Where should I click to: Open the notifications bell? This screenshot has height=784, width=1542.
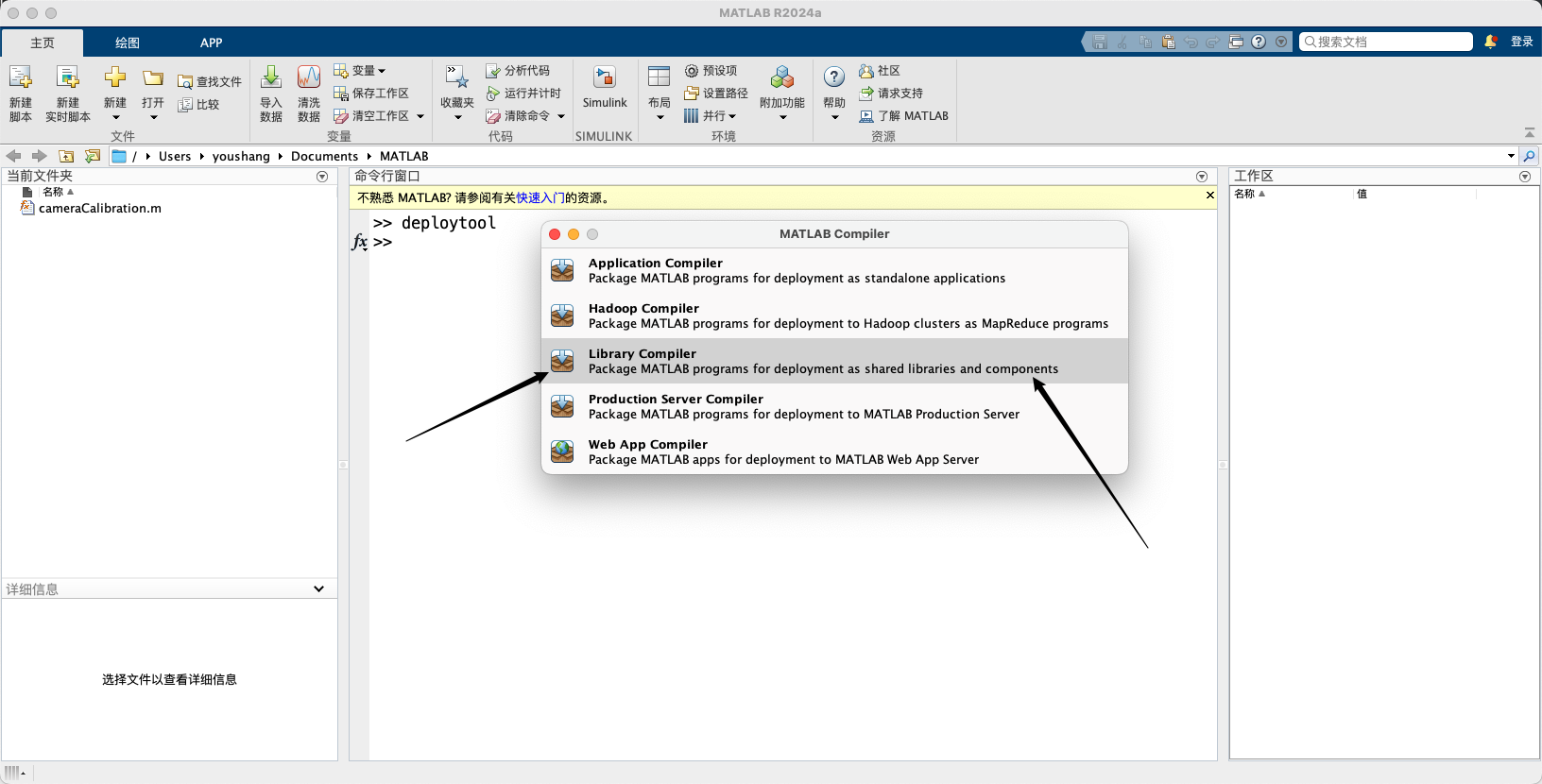pyautogui.click(x=1491, y=42)
